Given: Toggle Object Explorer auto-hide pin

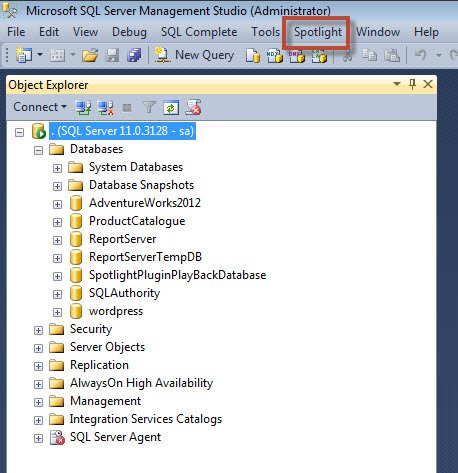Looking at the screenshot, I should [412, 84].
